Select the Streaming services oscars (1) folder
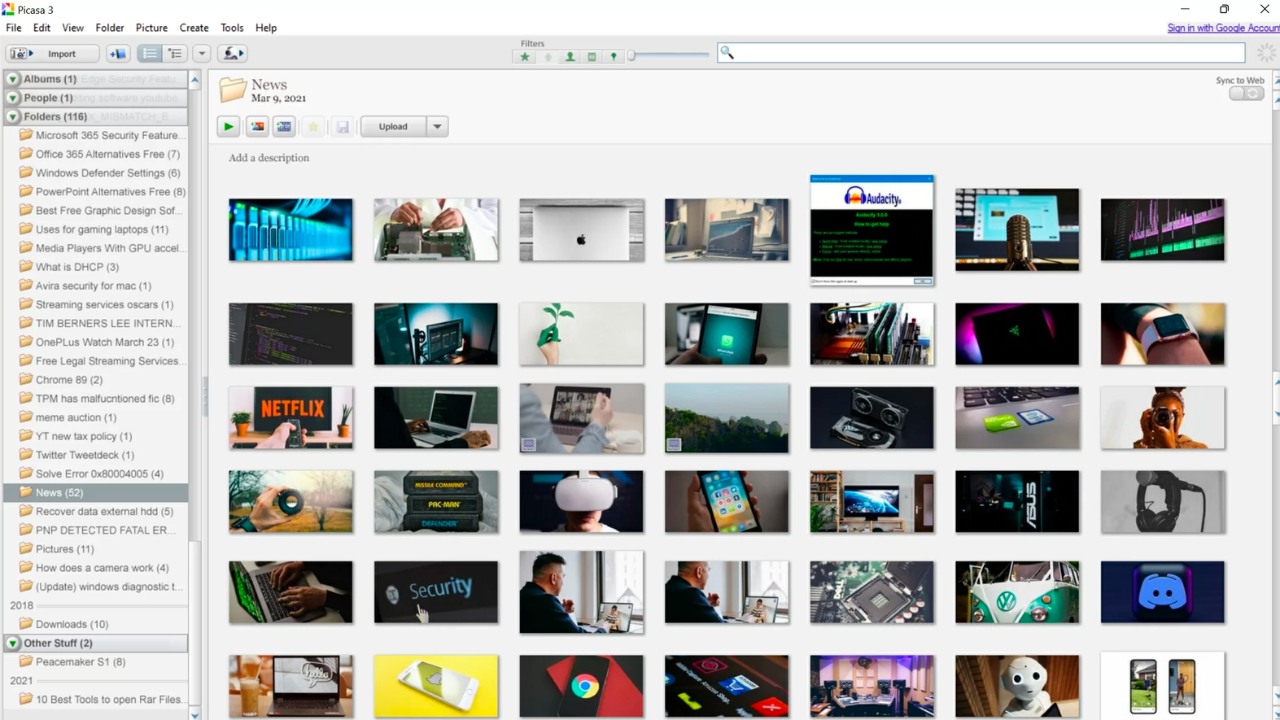 pyautogui.click(x=104, y=305)
